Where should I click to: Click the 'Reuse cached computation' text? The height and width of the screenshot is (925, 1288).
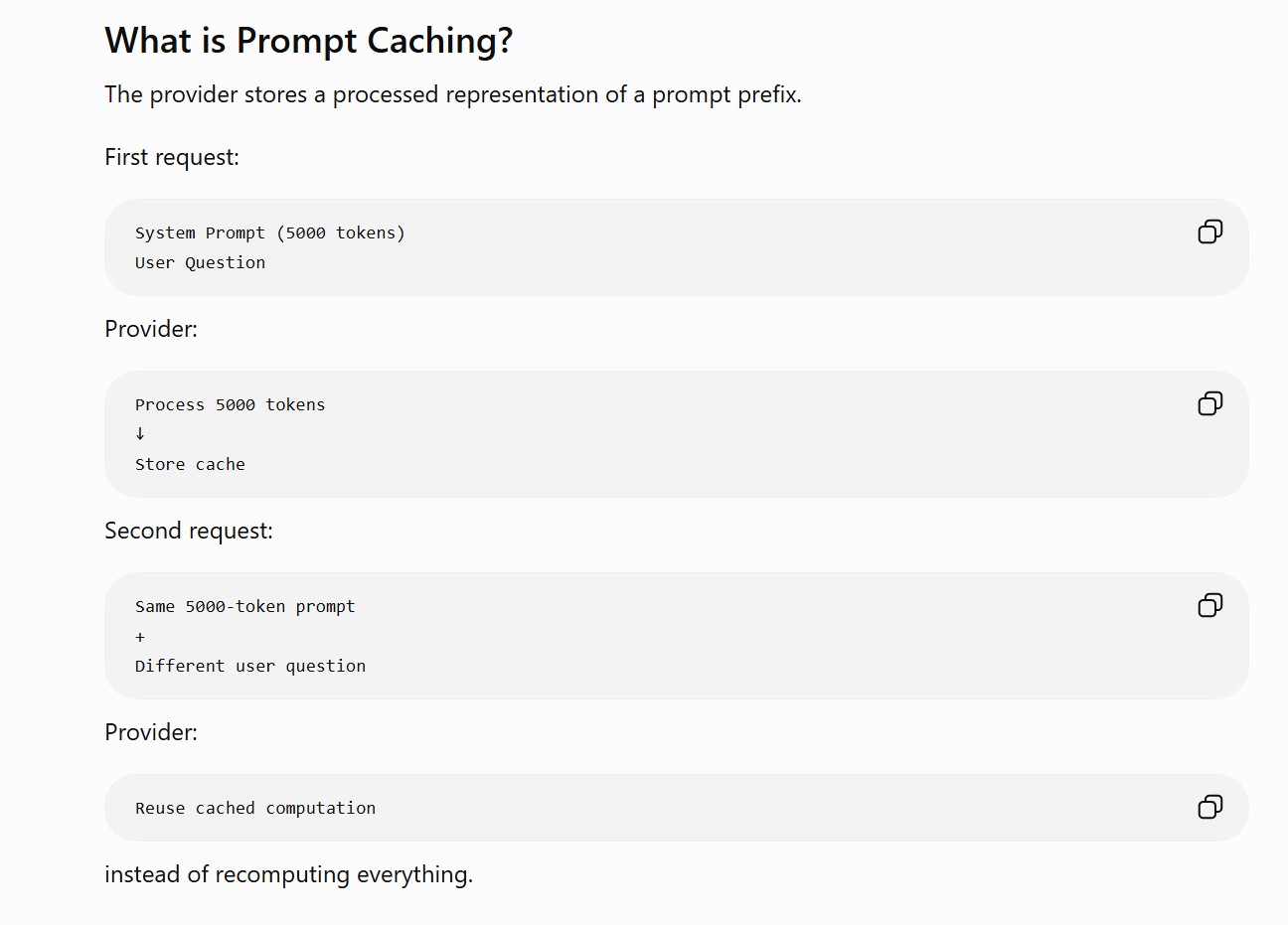pos(255,808)
